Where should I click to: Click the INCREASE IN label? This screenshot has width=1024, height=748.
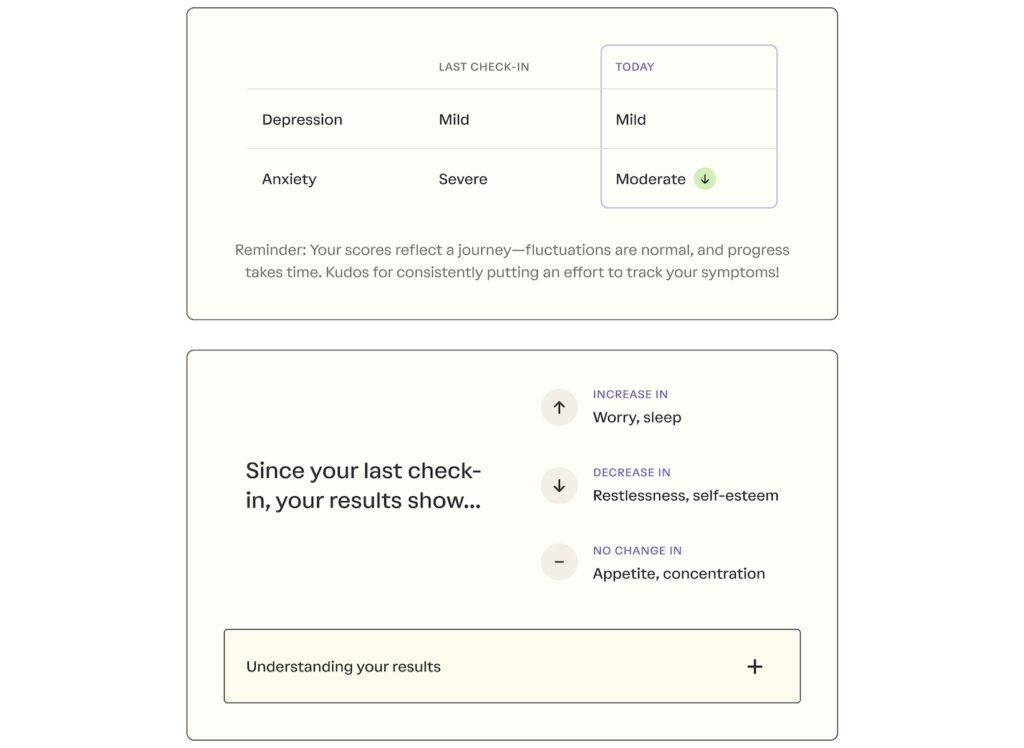[630, 395]
